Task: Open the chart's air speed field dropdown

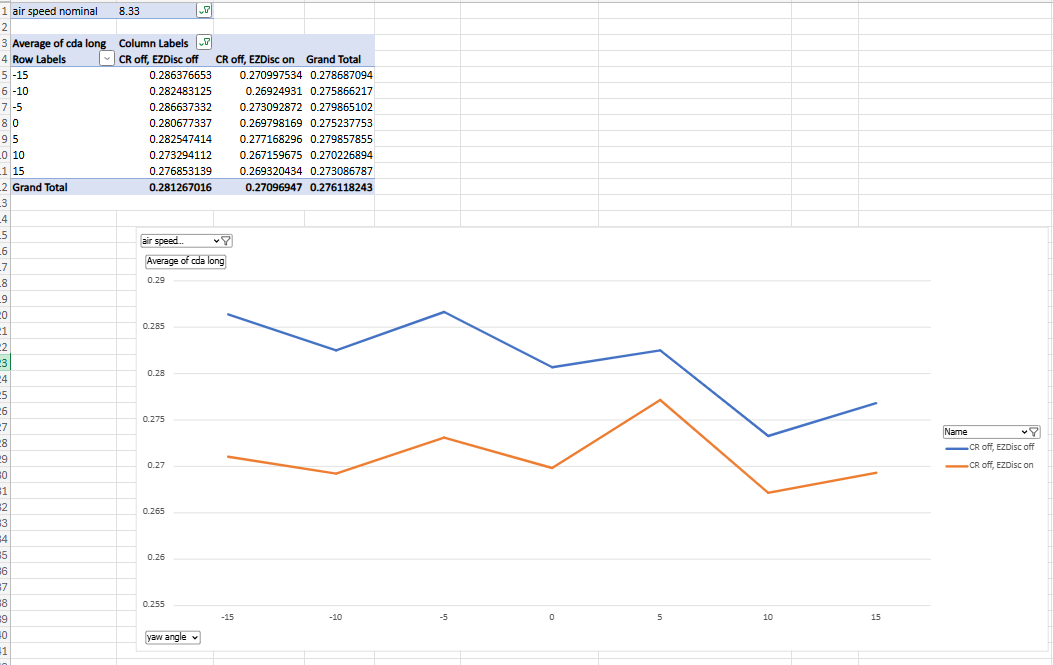Action: click(186, 241)
